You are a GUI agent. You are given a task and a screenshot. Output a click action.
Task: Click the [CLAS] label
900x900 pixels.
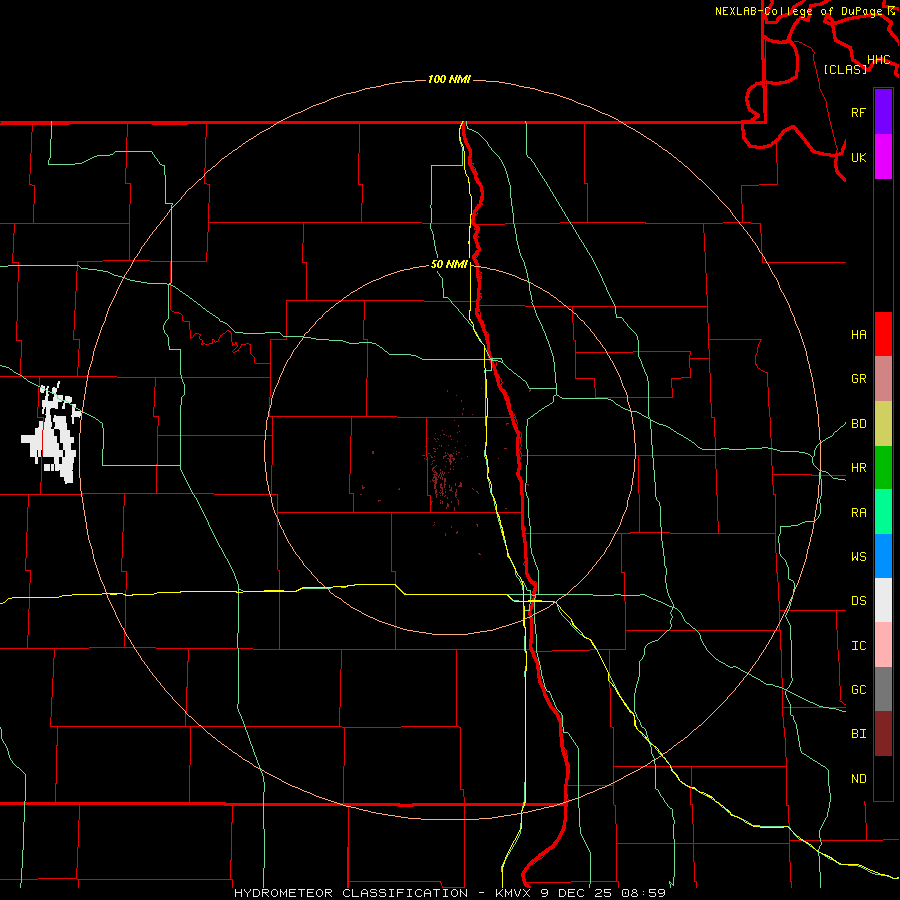[x=845, y=69]
